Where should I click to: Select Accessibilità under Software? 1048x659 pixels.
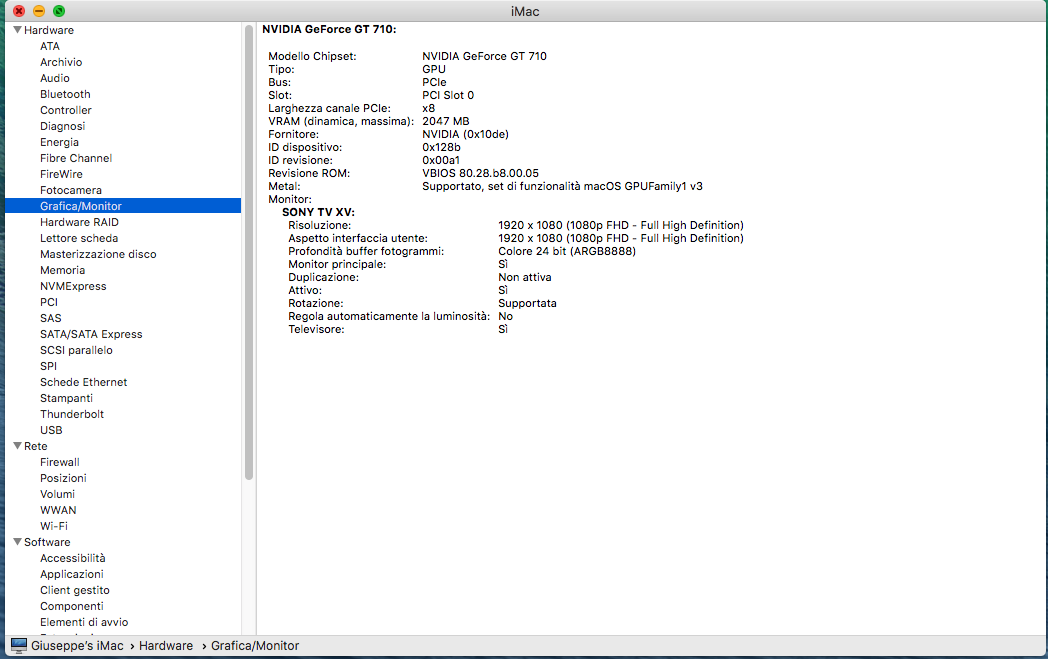point(72,558)
